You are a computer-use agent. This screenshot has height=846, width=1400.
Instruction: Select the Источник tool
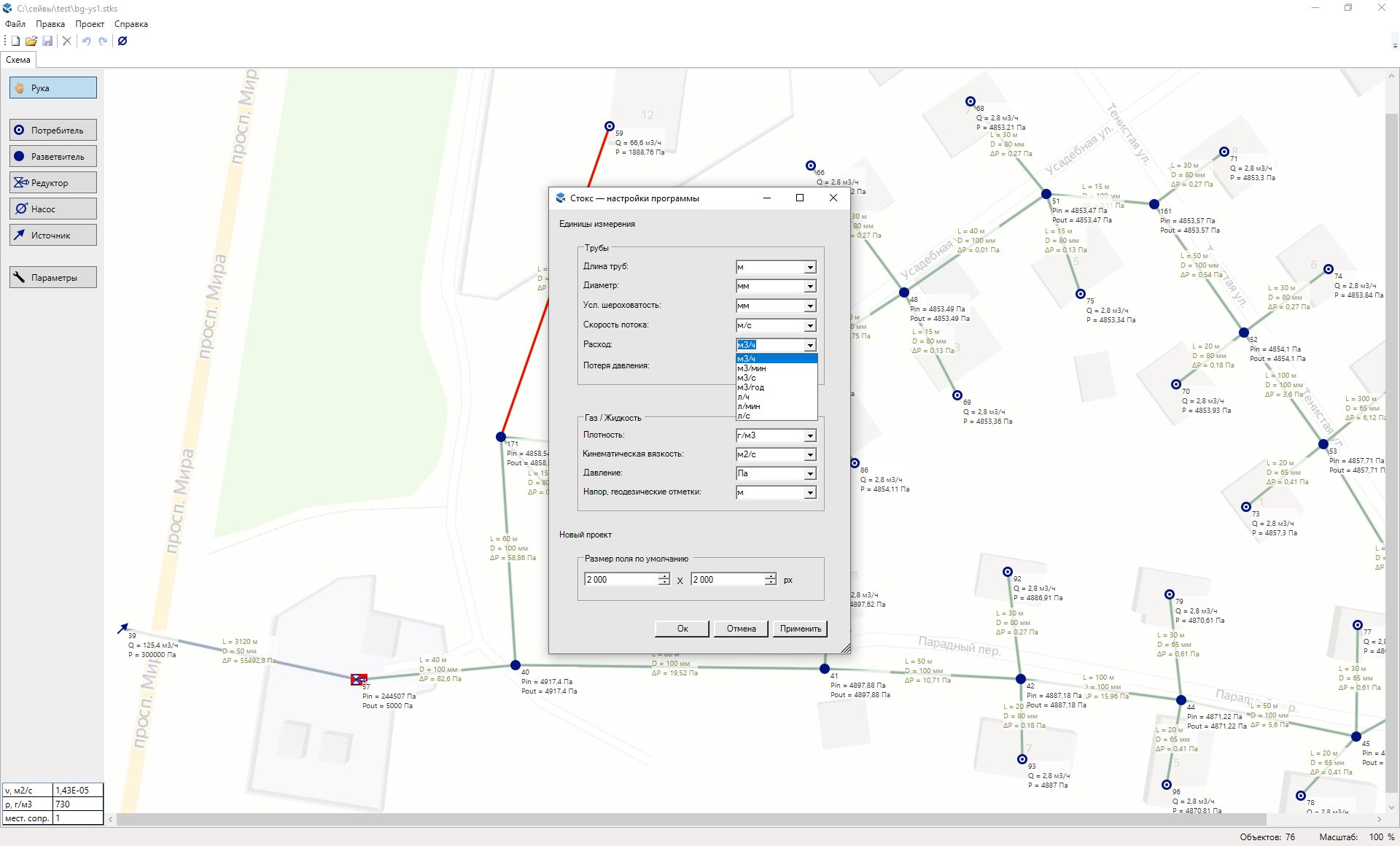point(53,236)
